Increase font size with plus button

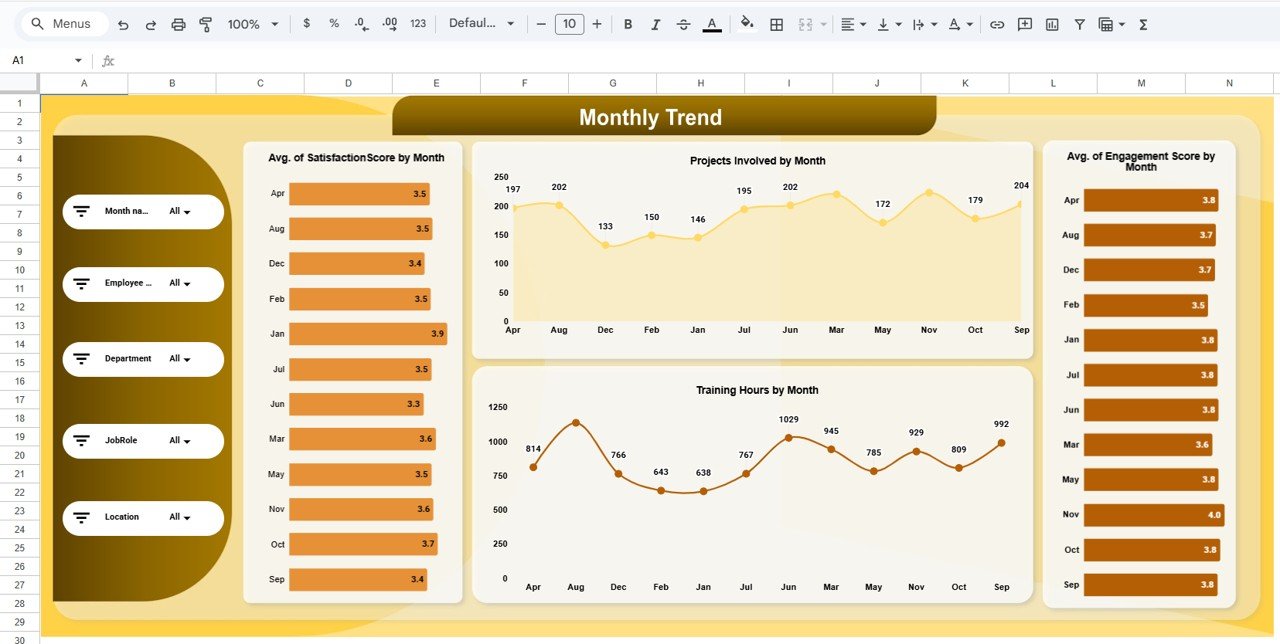[x=597, y=23]
